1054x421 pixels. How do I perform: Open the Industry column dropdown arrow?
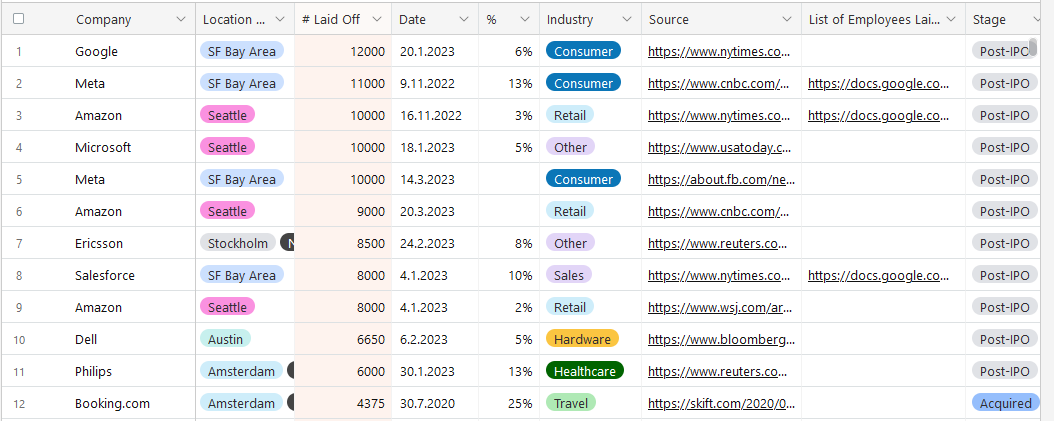pyautogui.click(x=626, y=20)
